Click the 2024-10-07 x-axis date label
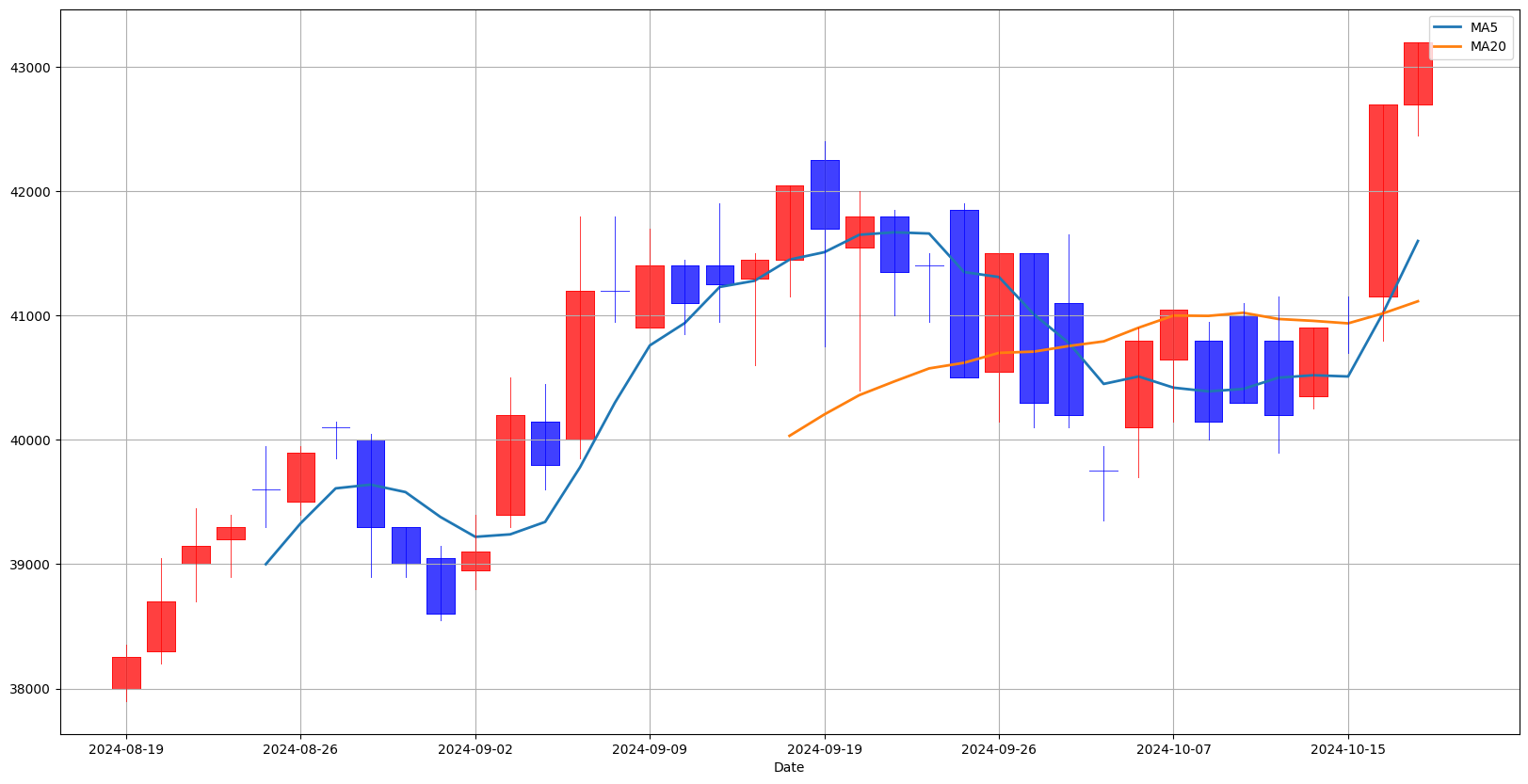Image resolution: width=1528 pixels, height=784 pixels. tap(1174, 750)
